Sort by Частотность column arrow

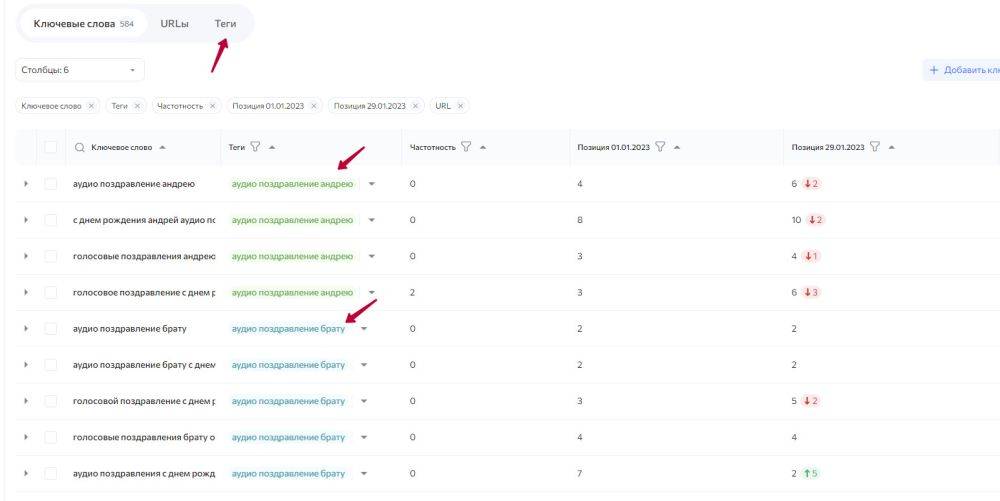[x=483, y=147]
